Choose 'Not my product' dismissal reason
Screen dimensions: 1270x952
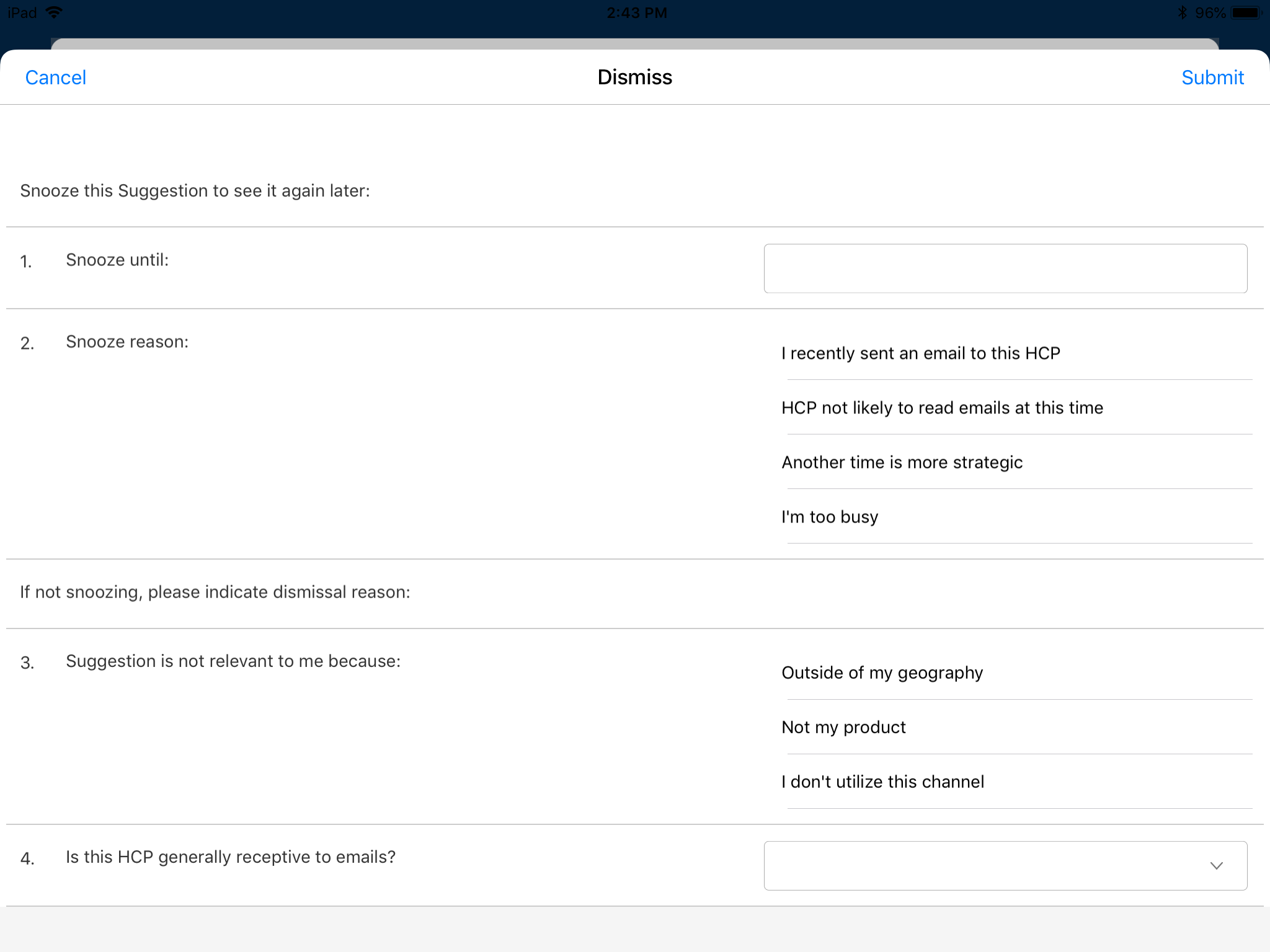coord(843,728)
